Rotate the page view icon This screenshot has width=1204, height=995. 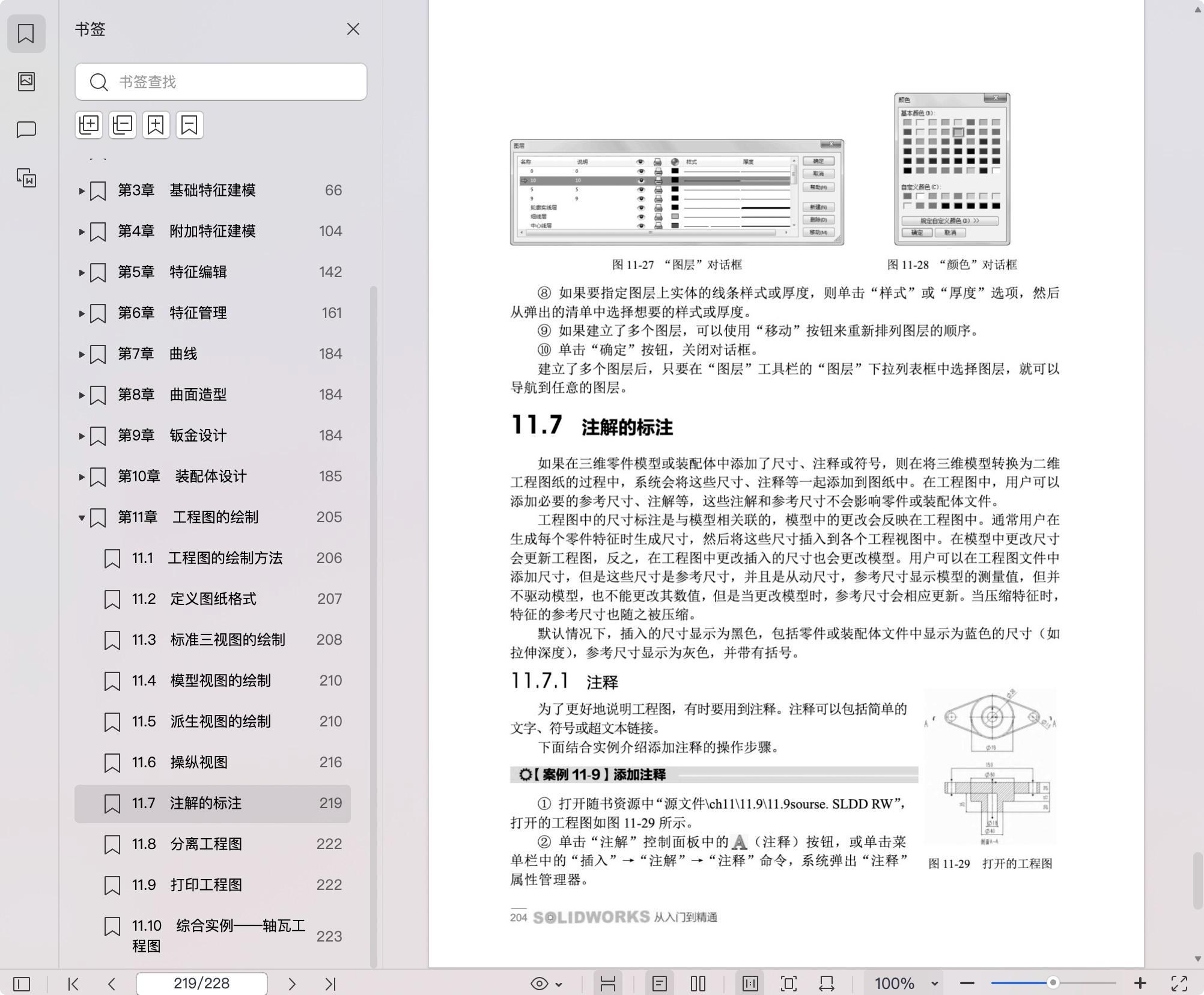(x=827, y=984)
